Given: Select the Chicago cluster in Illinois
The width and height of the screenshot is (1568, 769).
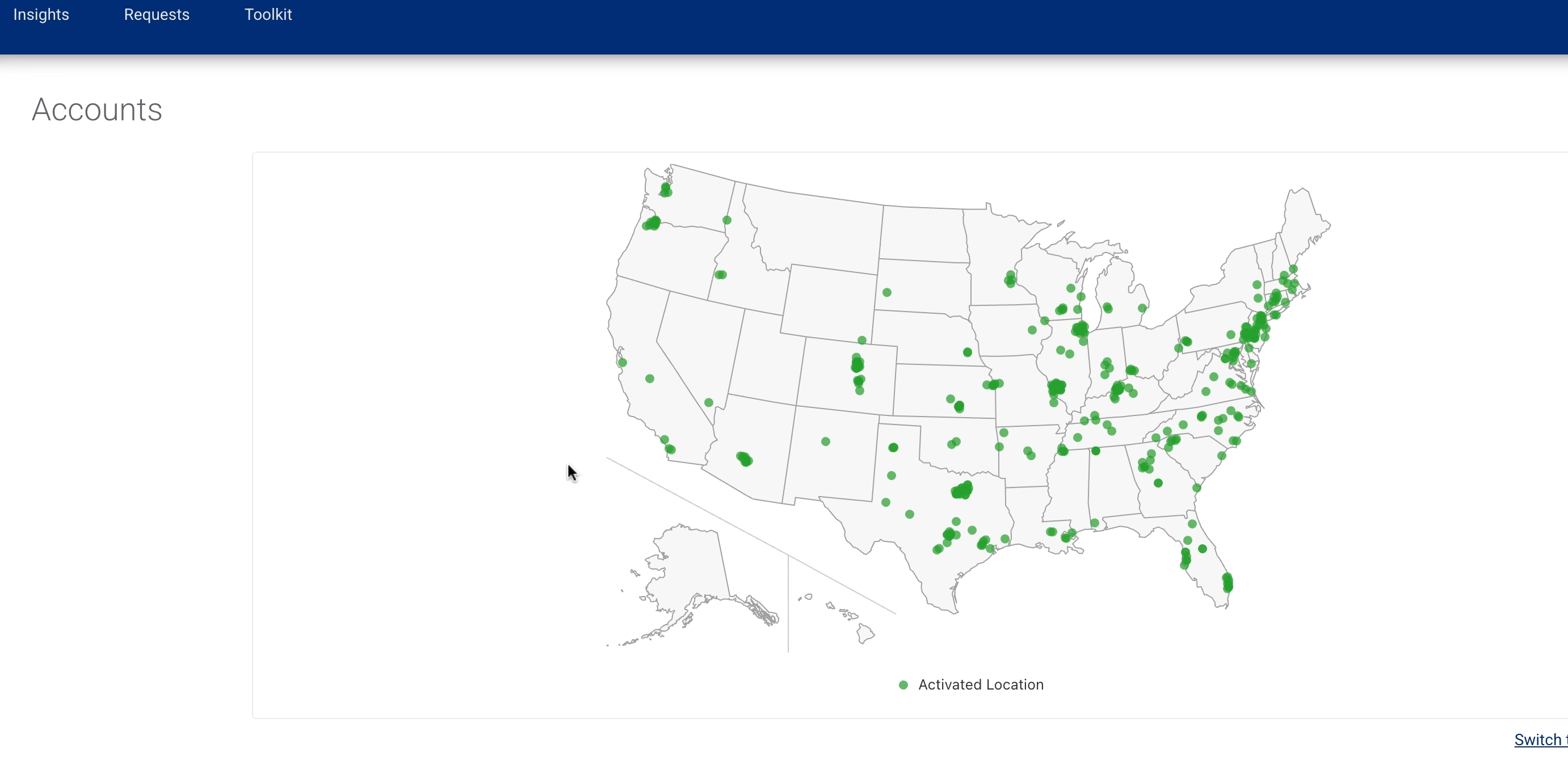Looking at the screenshot, I should point(1080,330).
